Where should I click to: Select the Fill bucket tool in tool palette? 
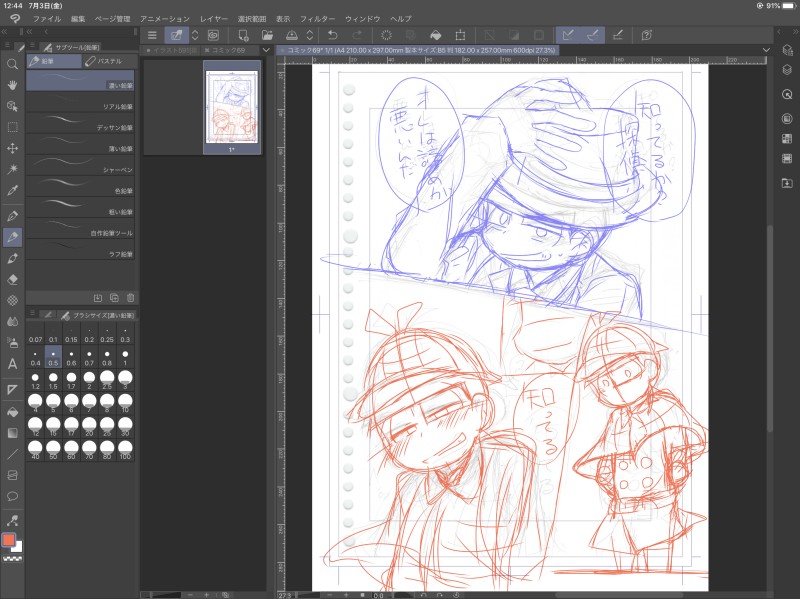coord(12,412)
